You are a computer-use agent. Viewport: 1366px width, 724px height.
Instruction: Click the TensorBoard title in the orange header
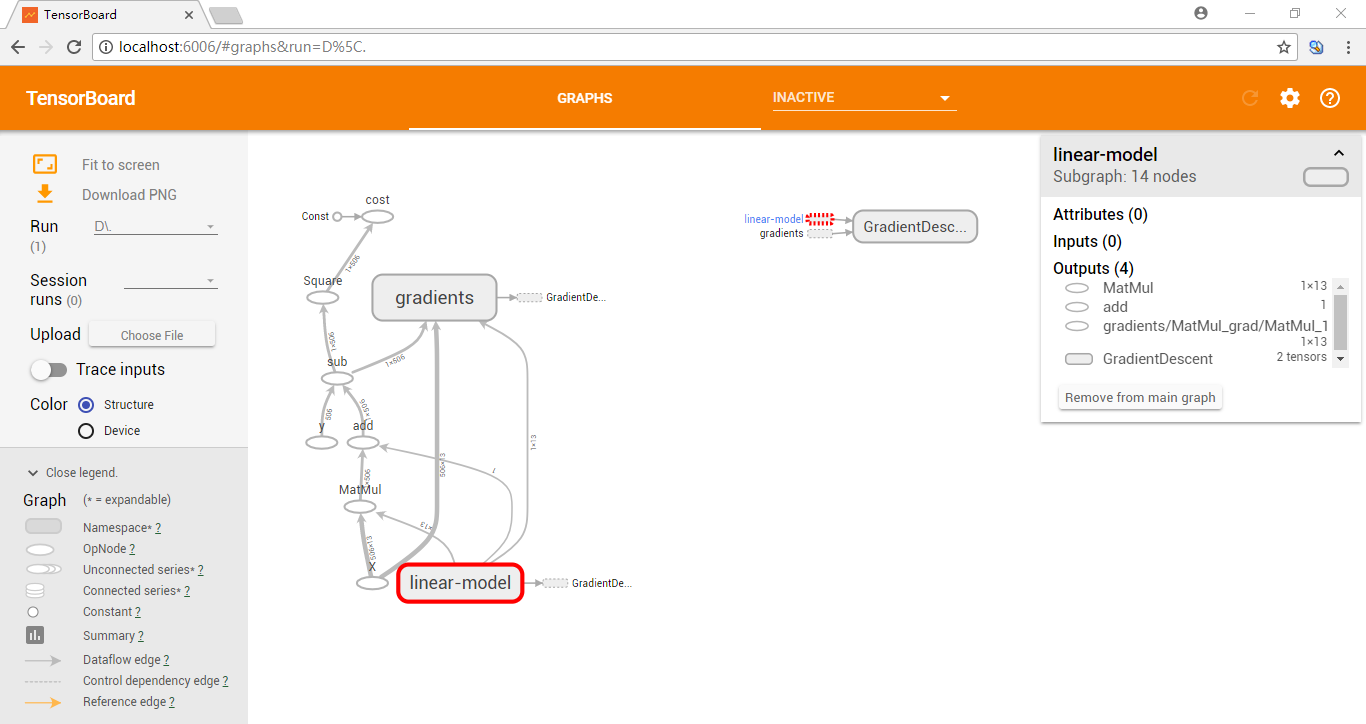point(81,98)
